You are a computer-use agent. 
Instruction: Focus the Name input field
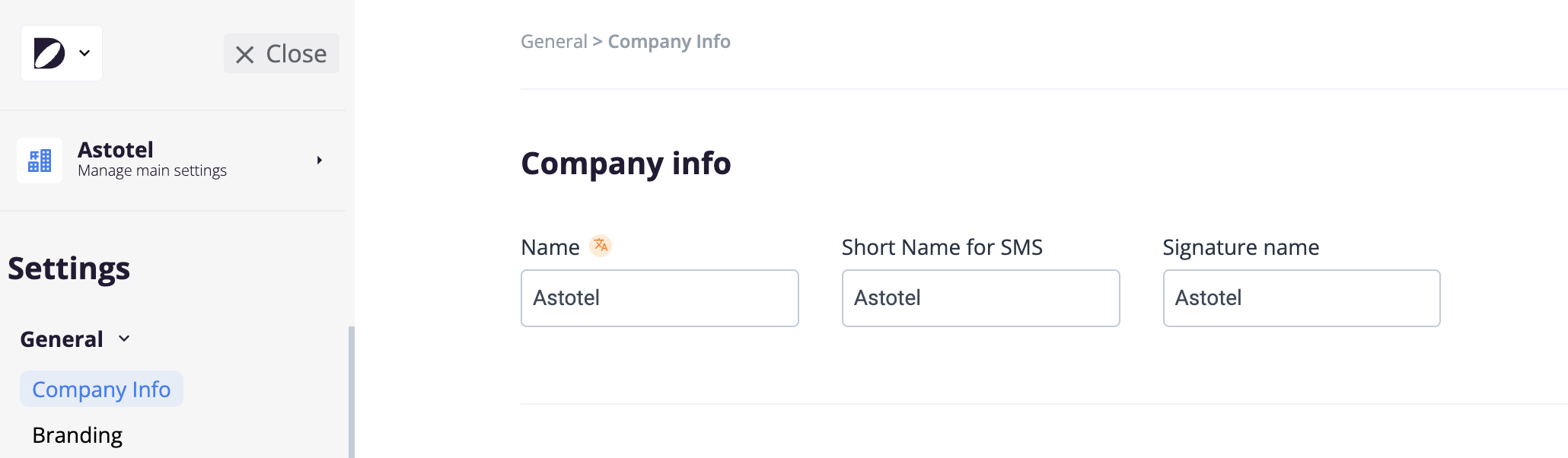click(659, 298)
